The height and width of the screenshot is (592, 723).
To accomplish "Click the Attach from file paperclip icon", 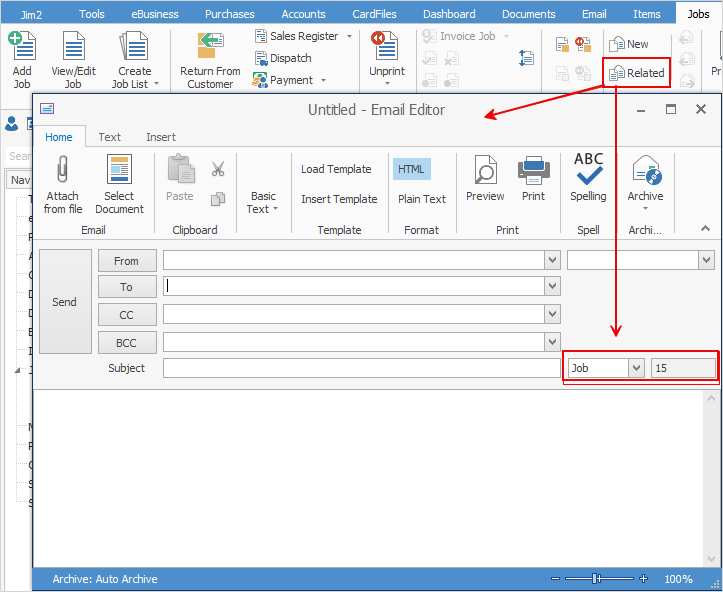I will (62, 169).
